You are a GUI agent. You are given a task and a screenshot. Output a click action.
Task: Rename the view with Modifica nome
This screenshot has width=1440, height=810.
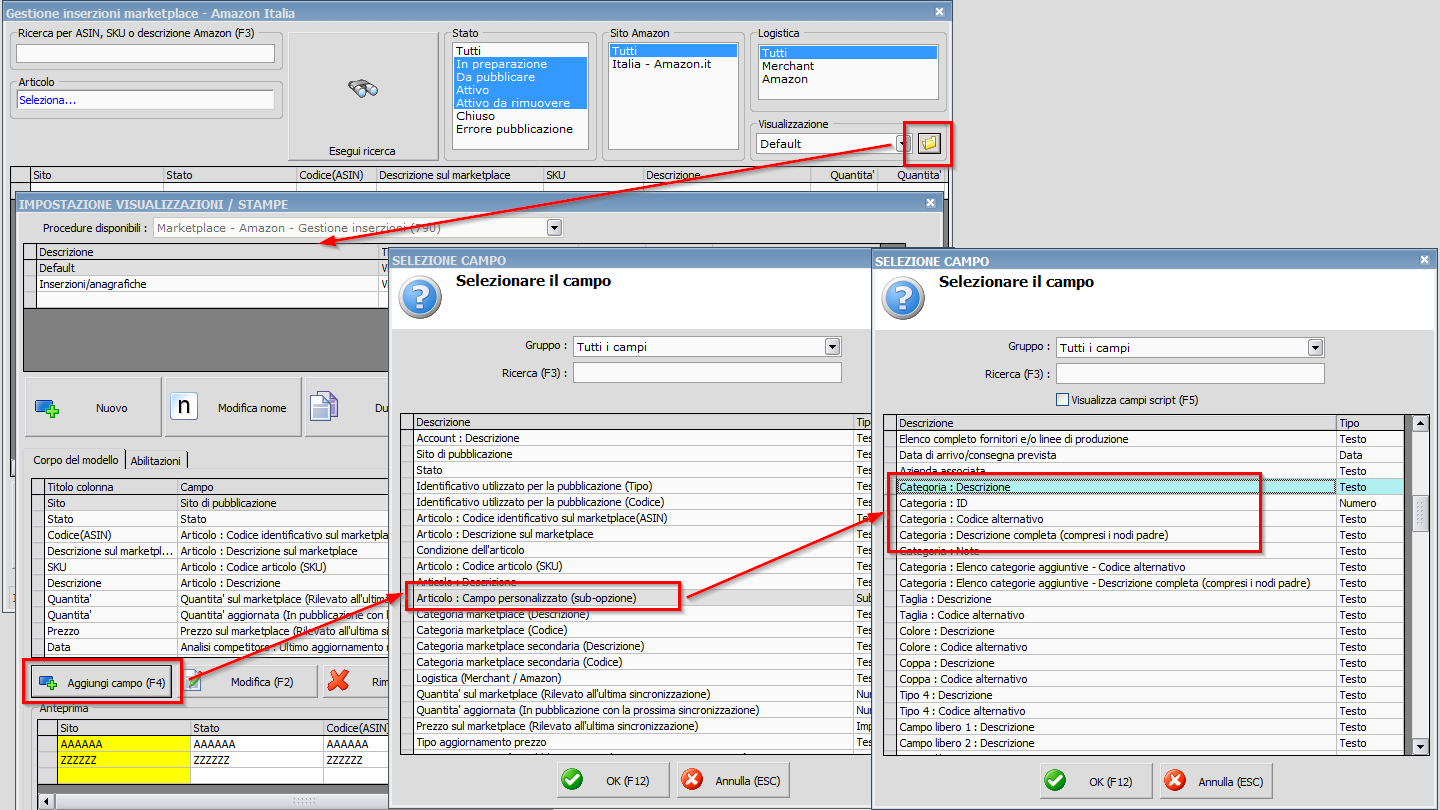(233, 407)
